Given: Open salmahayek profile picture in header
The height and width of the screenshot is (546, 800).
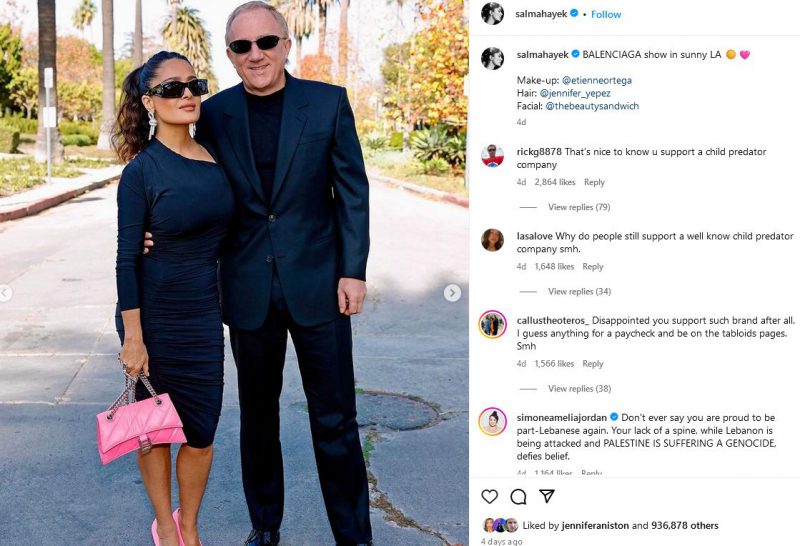Looking at the screenshot, I should tap(492, 14).
